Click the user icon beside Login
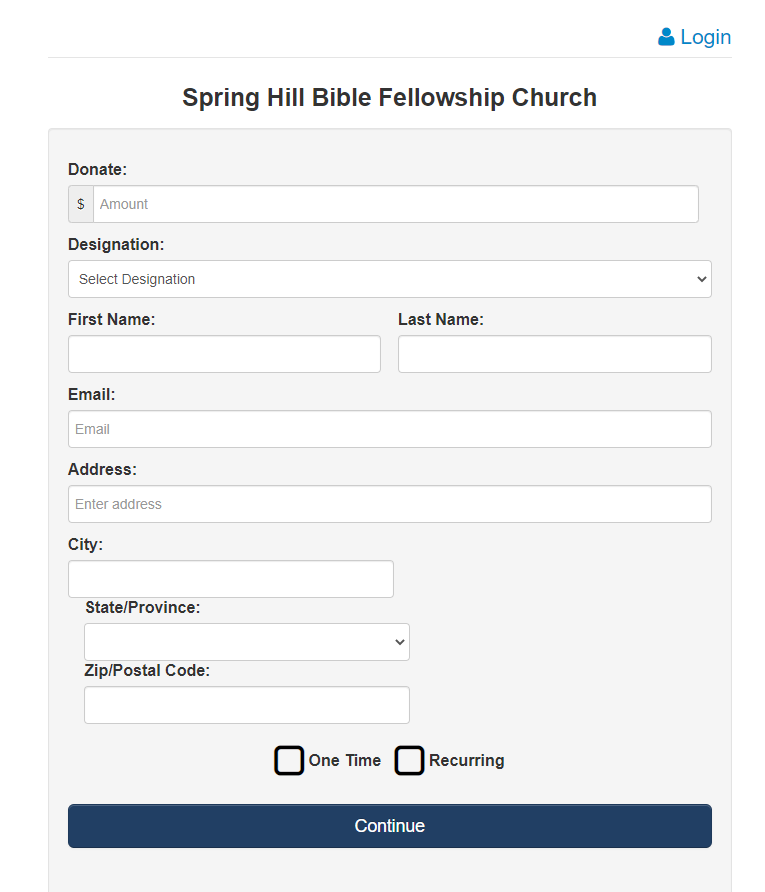The image size is (765, 892). [x=666, y=37]
